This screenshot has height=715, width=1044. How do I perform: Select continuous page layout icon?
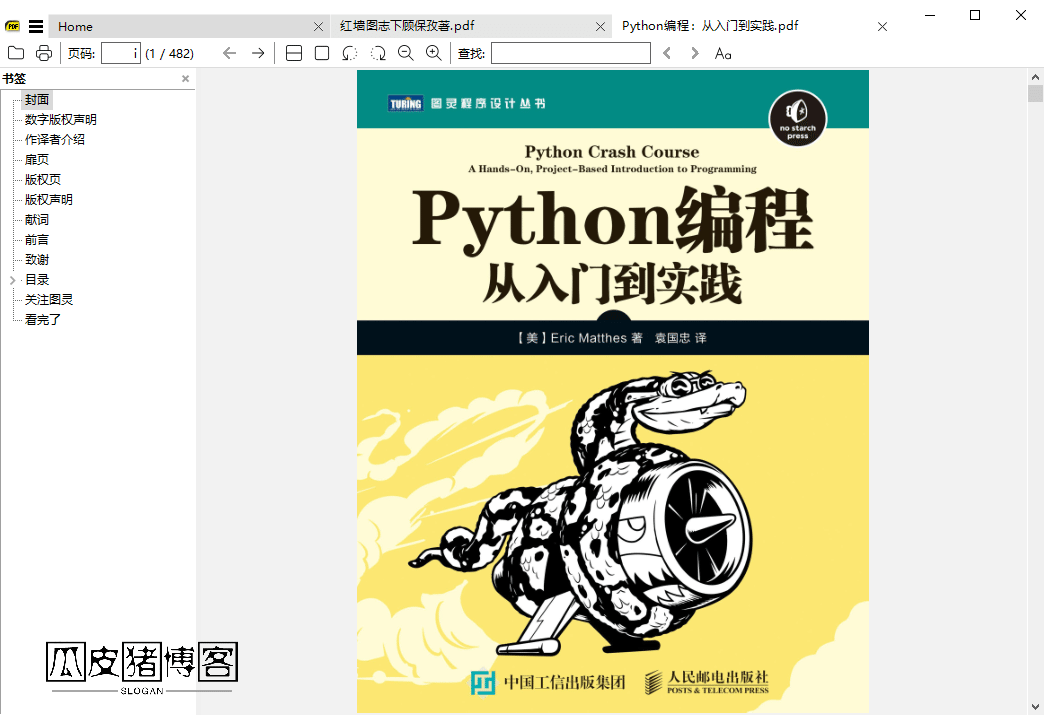[x=294, y=53]
